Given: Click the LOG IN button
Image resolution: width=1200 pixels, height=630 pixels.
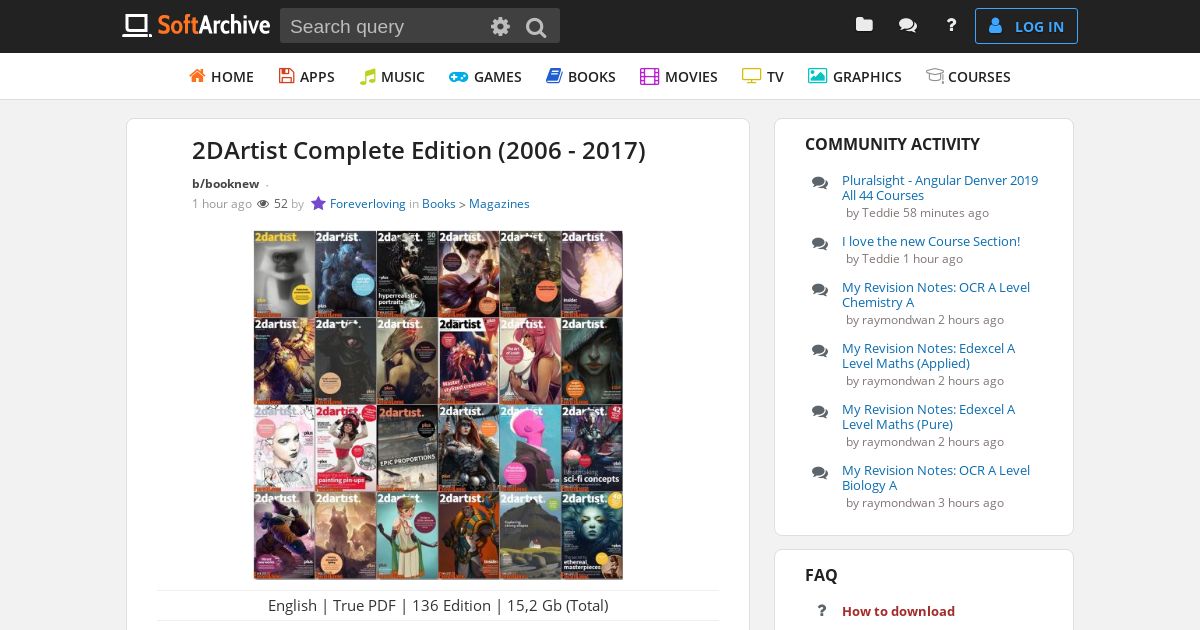Looking at the screenshot, I should tap(1026, 26).
